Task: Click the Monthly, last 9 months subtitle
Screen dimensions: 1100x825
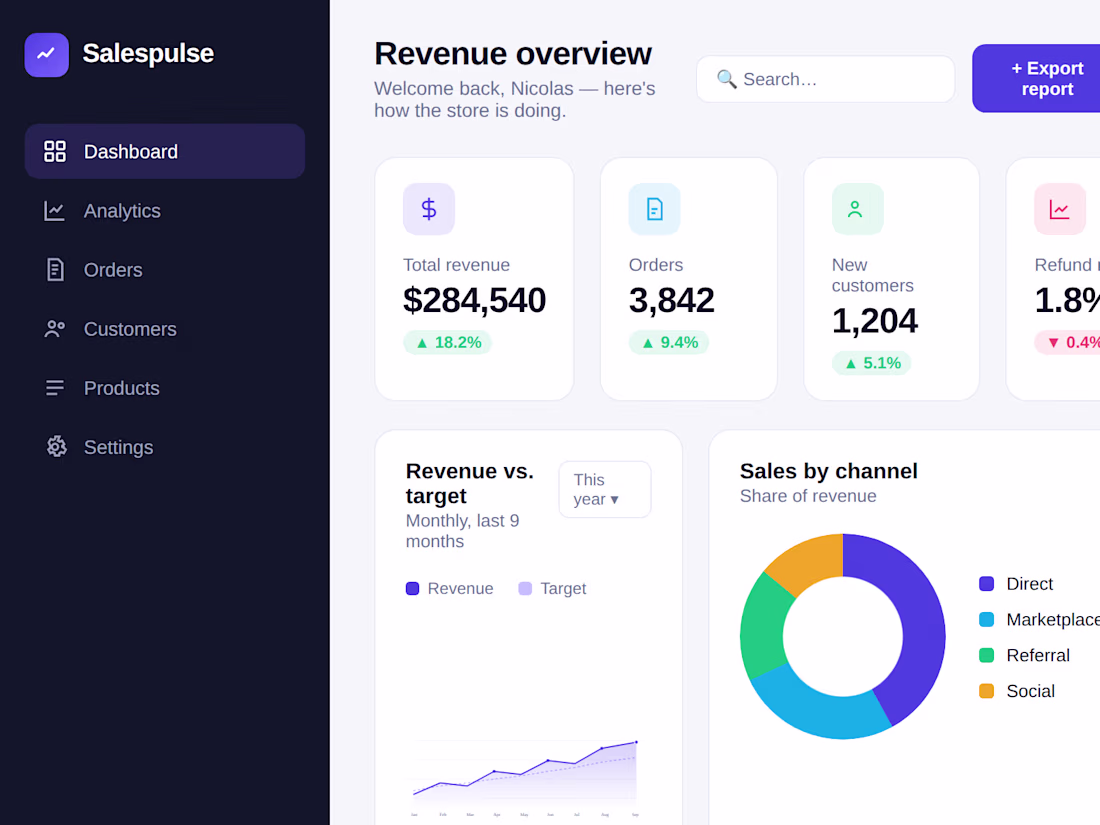Action: tap(462, 531)
